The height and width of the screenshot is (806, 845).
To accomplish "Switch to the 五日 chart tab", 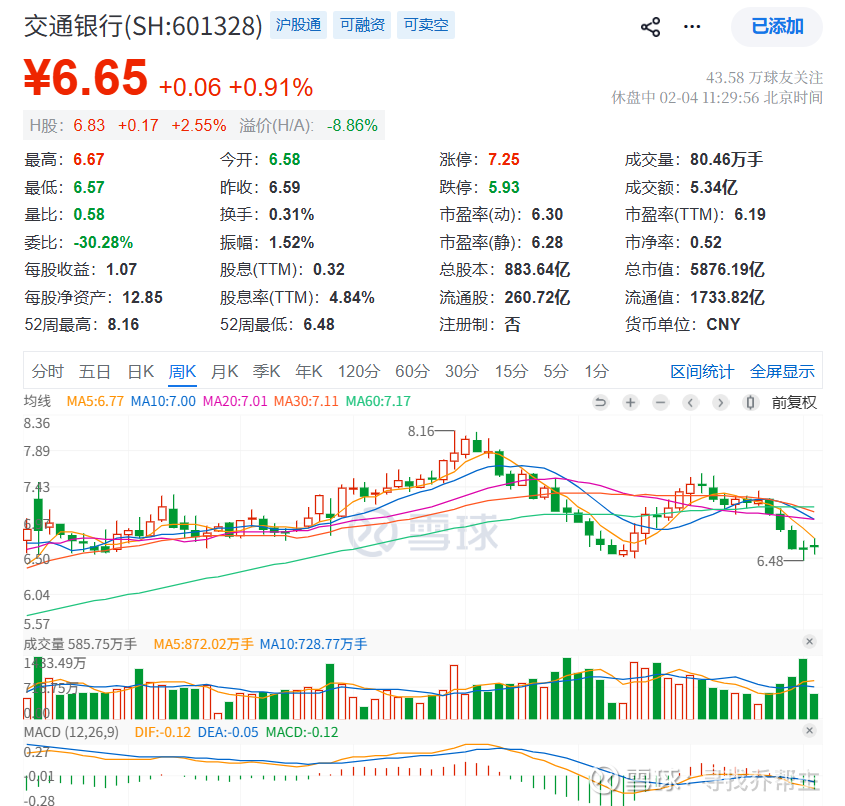I will tap(95, 371).
